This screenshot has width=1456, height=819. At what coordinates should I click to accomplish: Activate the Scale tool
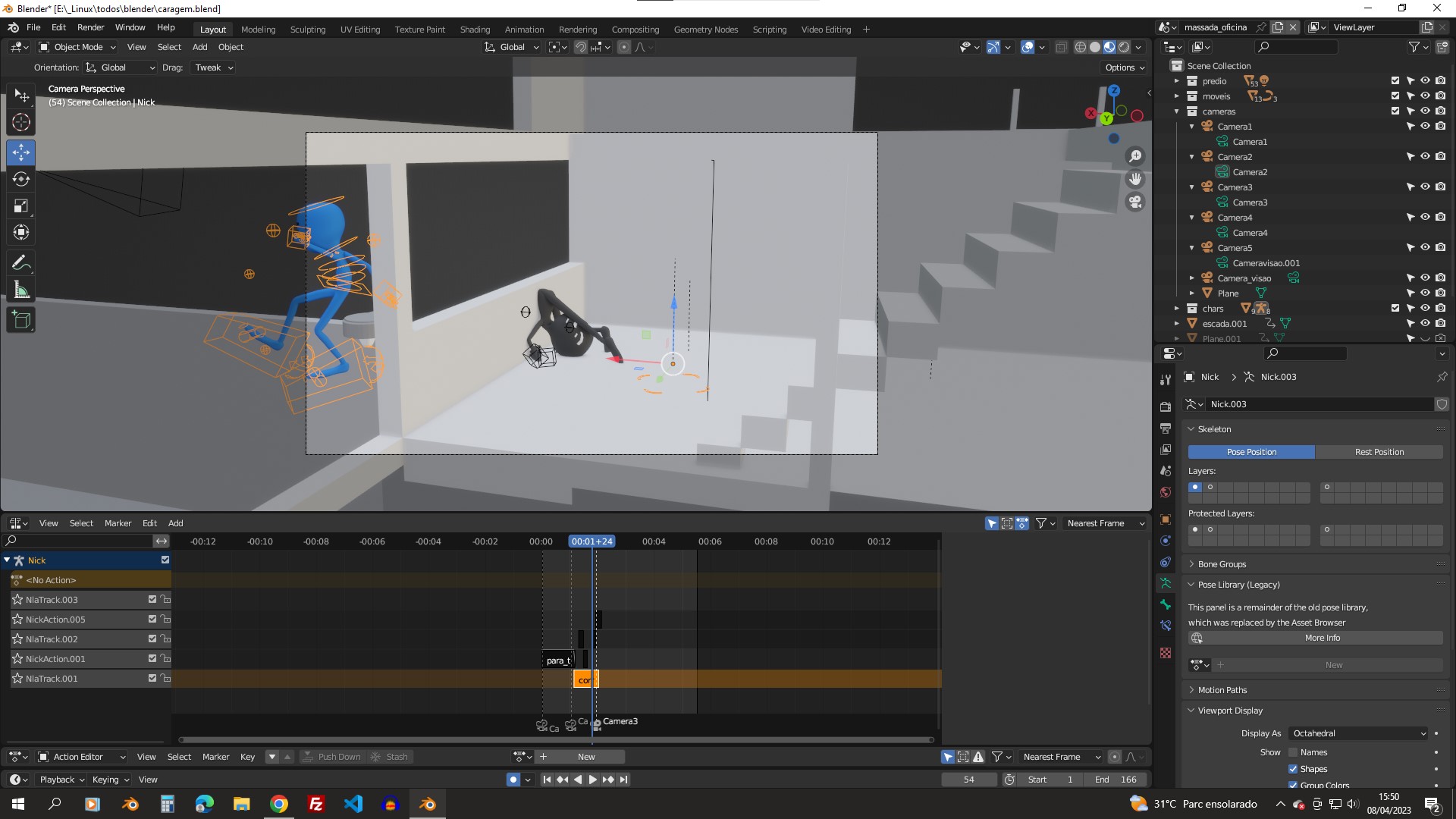[21, 206]
